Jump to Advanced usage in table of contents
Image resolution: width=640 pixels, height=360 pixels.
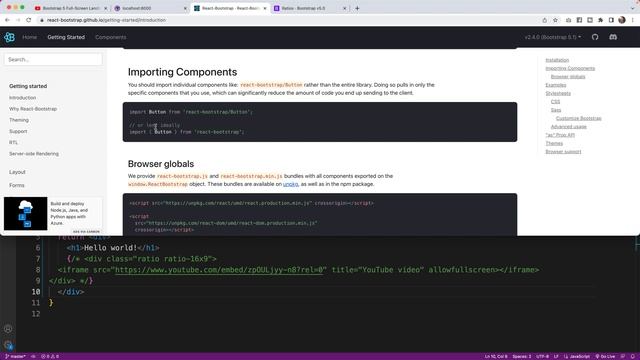(x=569, y=127)
